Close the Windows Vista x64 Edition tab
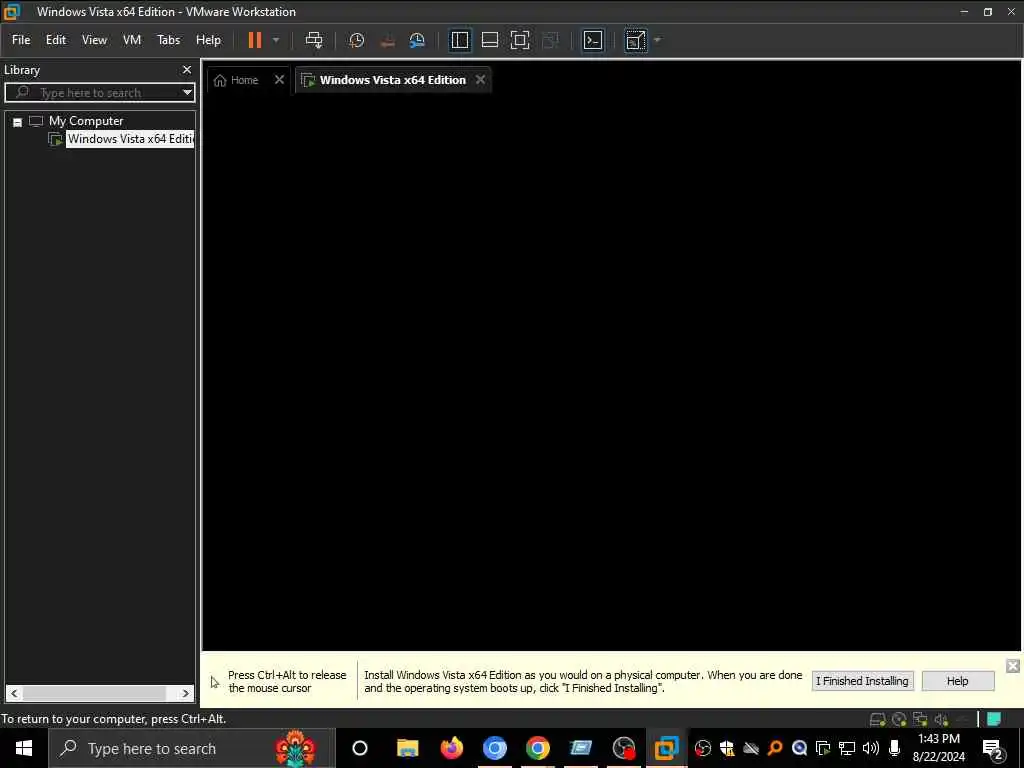 point(481,80)
